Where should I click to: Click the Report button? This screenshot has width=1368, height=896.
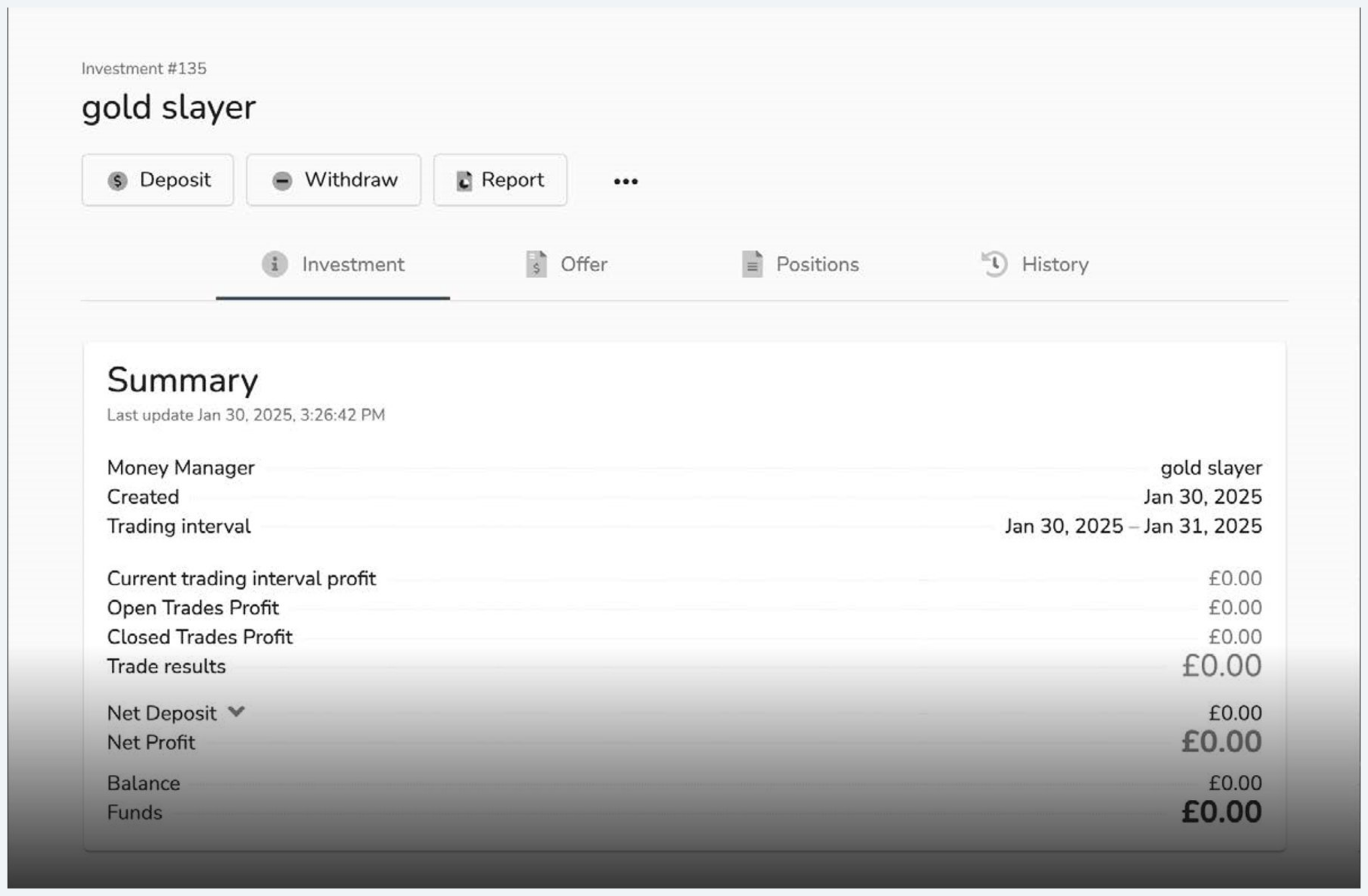500,180
